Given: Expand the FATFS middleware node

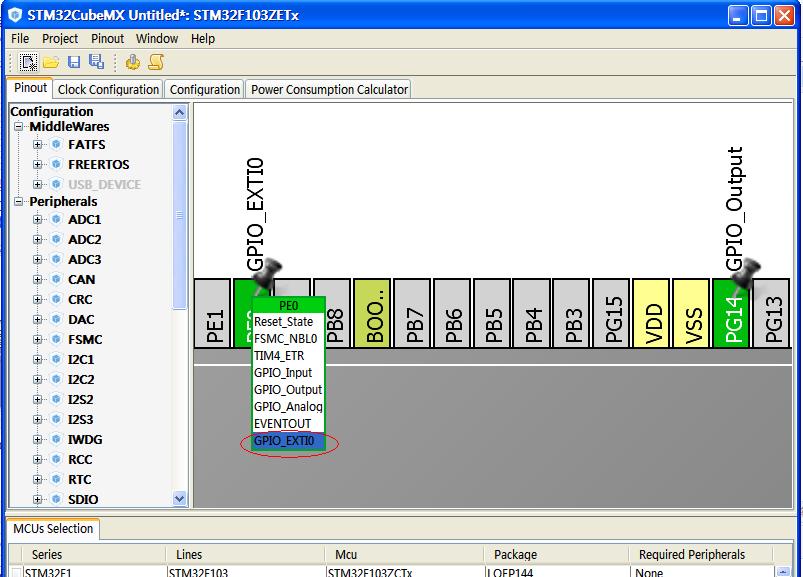Looking at the screenshot, I should point(38,145).
